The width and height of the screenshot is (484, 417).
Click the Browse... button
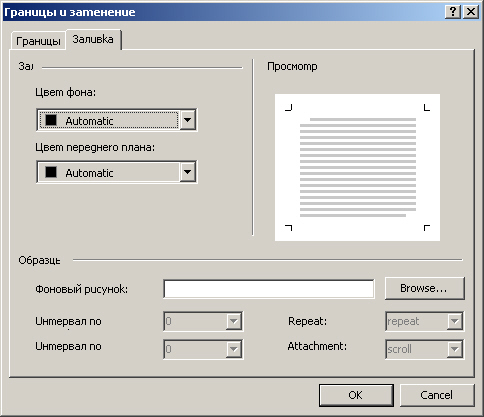tap(424, 288)
